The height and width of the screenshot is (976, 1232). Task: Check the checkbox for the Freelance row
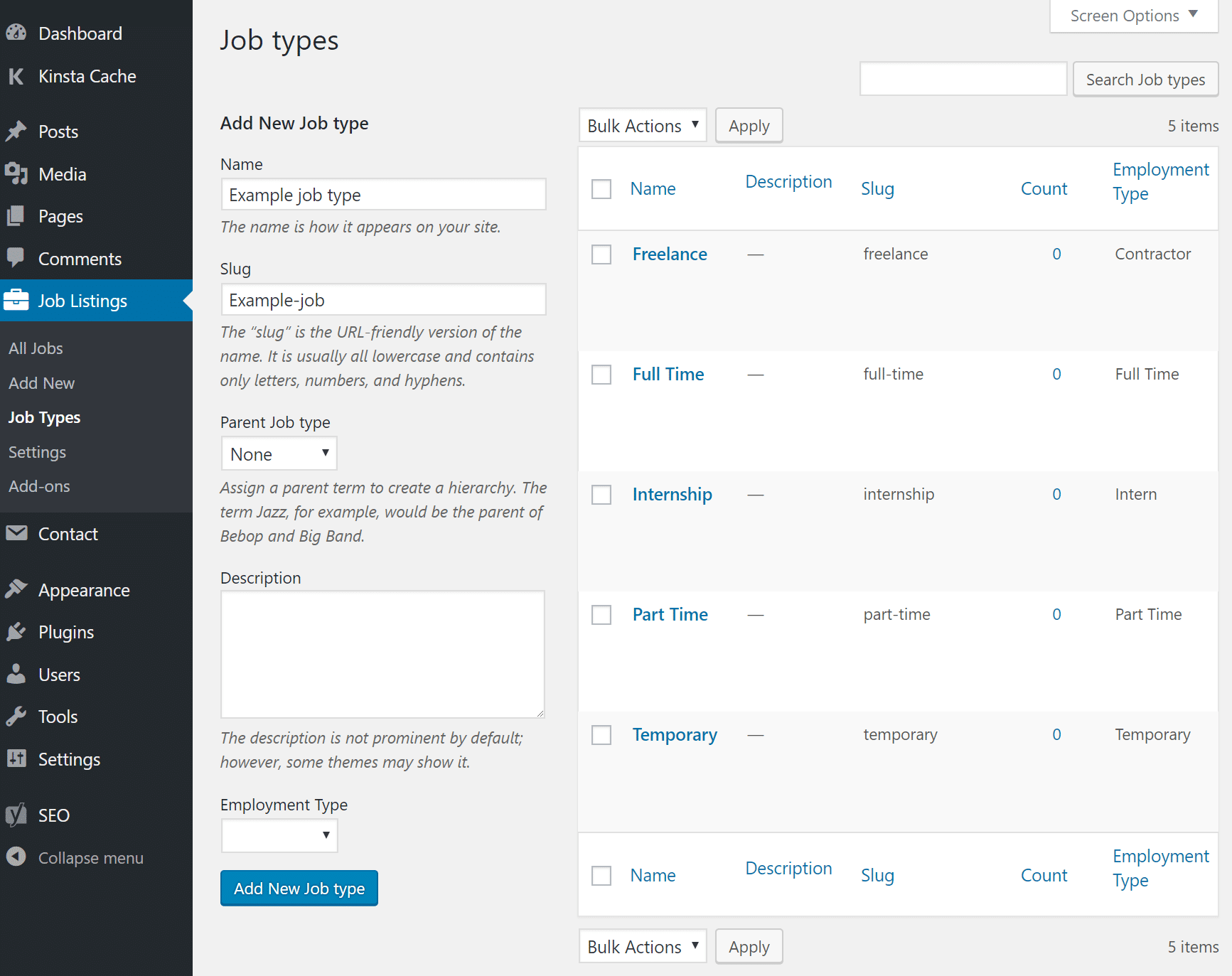point(601,254)
